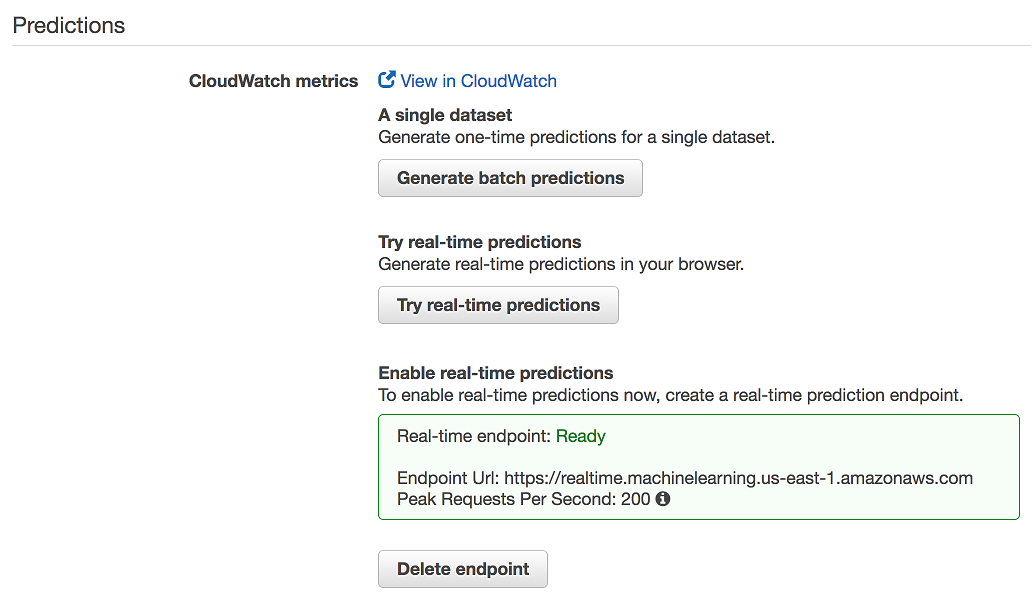Click the 'Enable real-time predictions' heading

point(495,373)
